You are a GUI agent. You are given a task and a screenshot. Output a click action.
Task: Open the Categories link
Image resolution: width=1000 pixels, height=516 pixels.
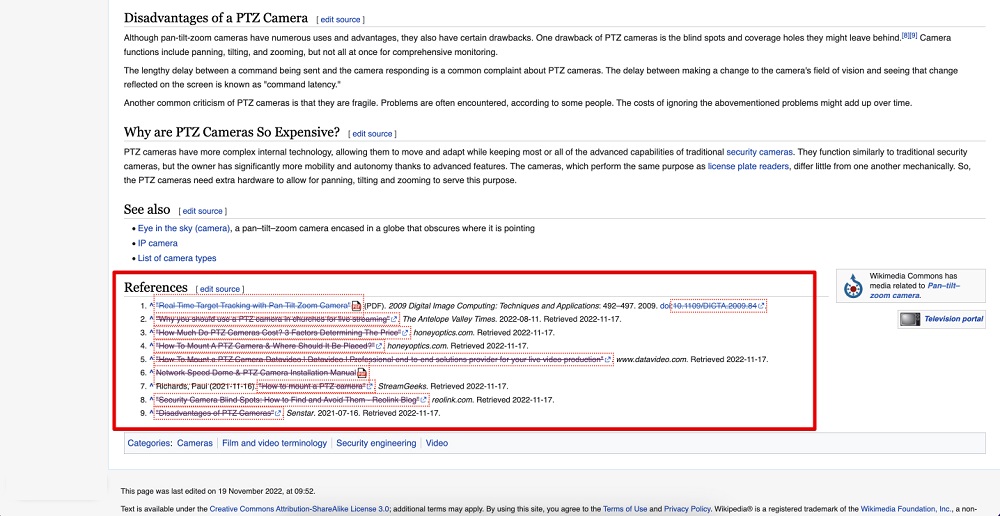149,443
